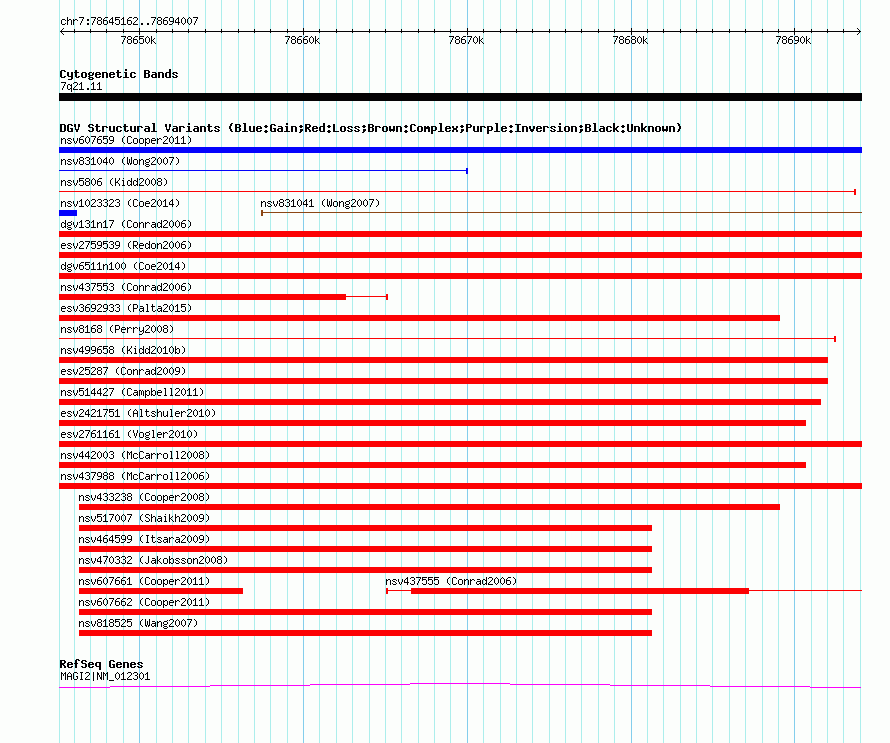Click the nsv499658 (Kidd2010b) variant label
The height and width of the screenshot is (743, 890).
point(123,350)
